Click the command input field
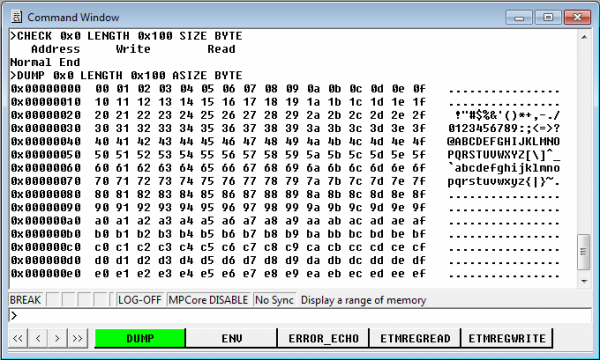 [x=300, y=316]
